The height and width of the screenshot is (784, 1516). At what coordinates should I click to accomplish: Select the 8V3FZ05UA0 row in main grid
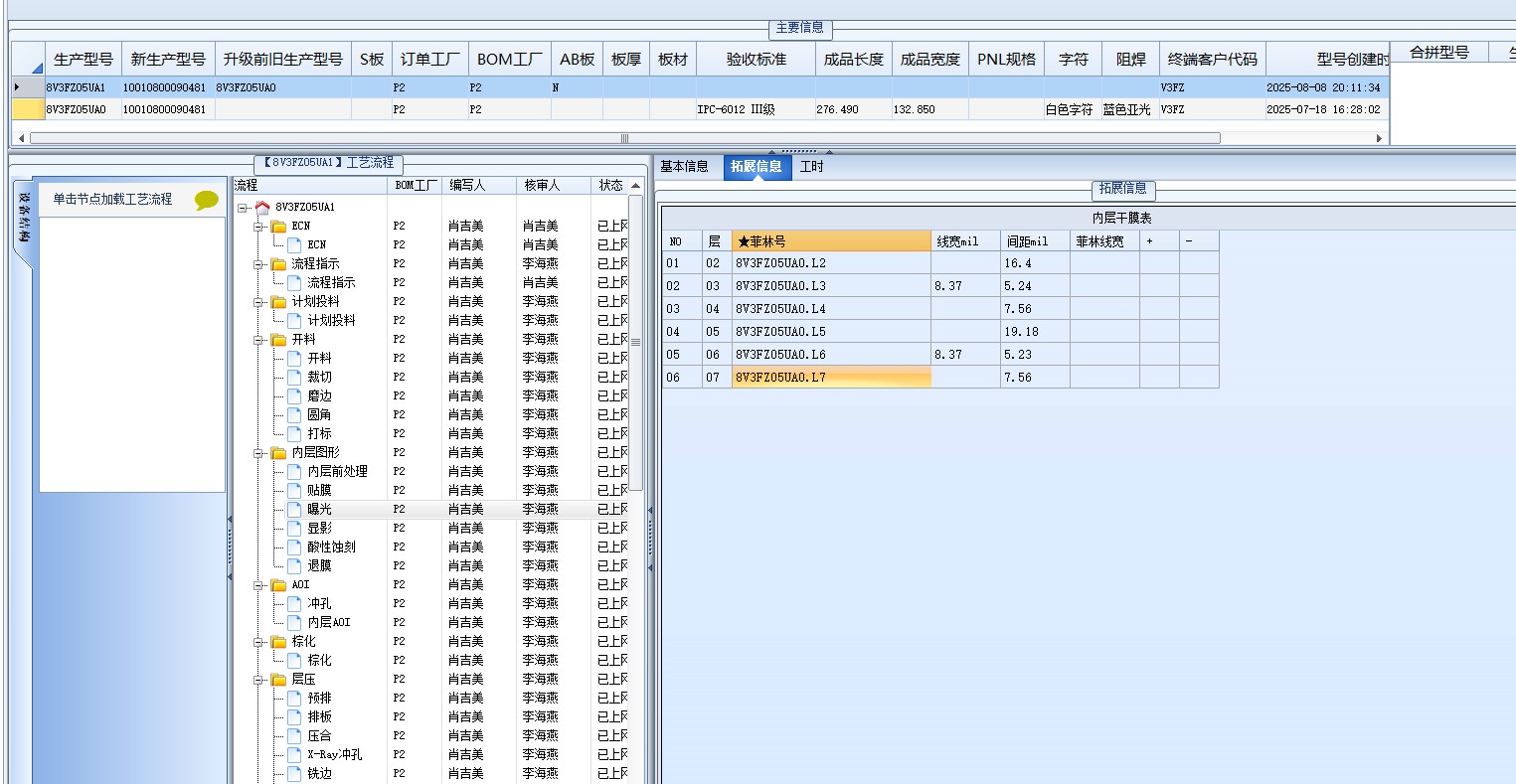pyautogui.click(x=700, y=109)
